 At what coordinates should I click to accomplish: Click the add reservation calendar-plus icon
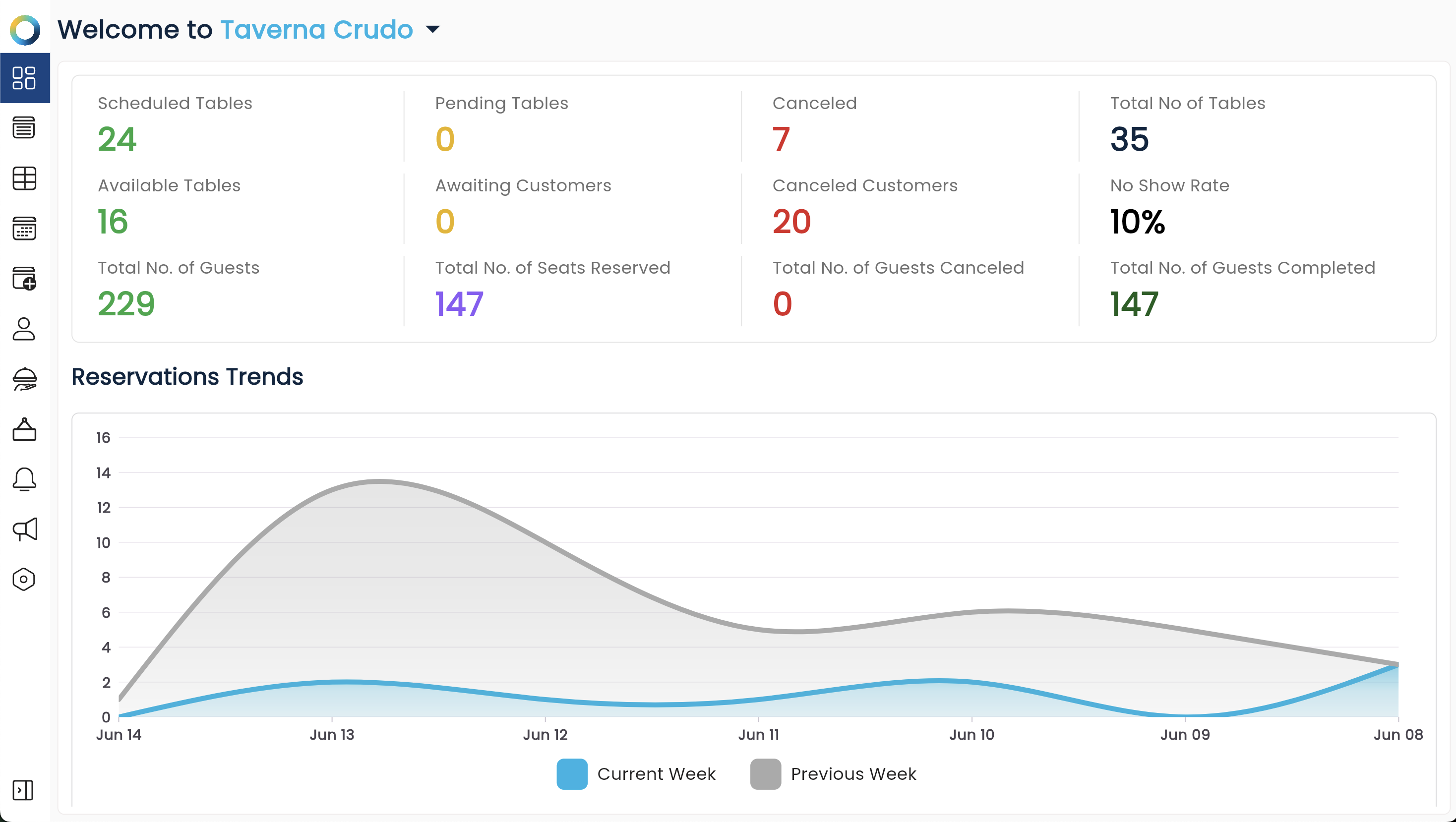pyautogui.click(x=24, y=279)
